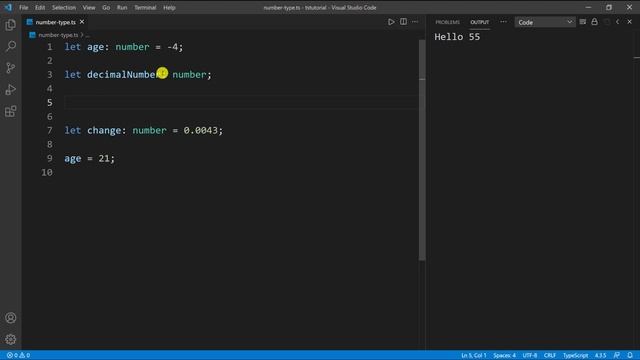Open editor More Actions ellipsis
This screenshot has height=360, width=640.
pyautogui.click(x=415, y=22)
